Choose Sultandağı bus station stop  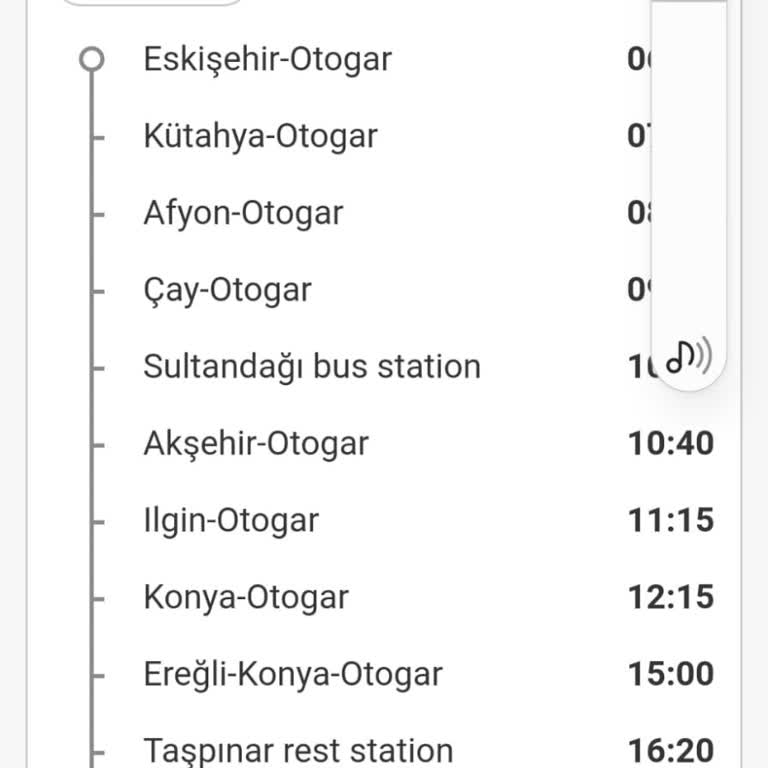pyautogui.click(x=312, y=366)
